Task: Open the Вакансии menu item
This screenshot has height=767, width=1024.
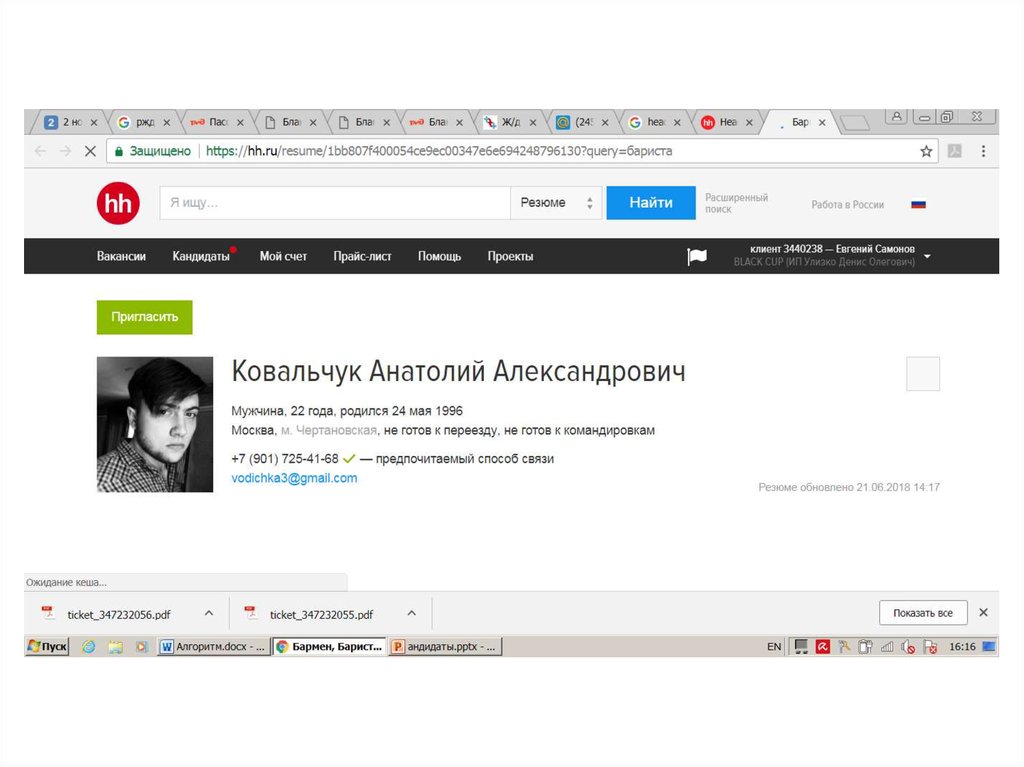Action: coord(121,256)
